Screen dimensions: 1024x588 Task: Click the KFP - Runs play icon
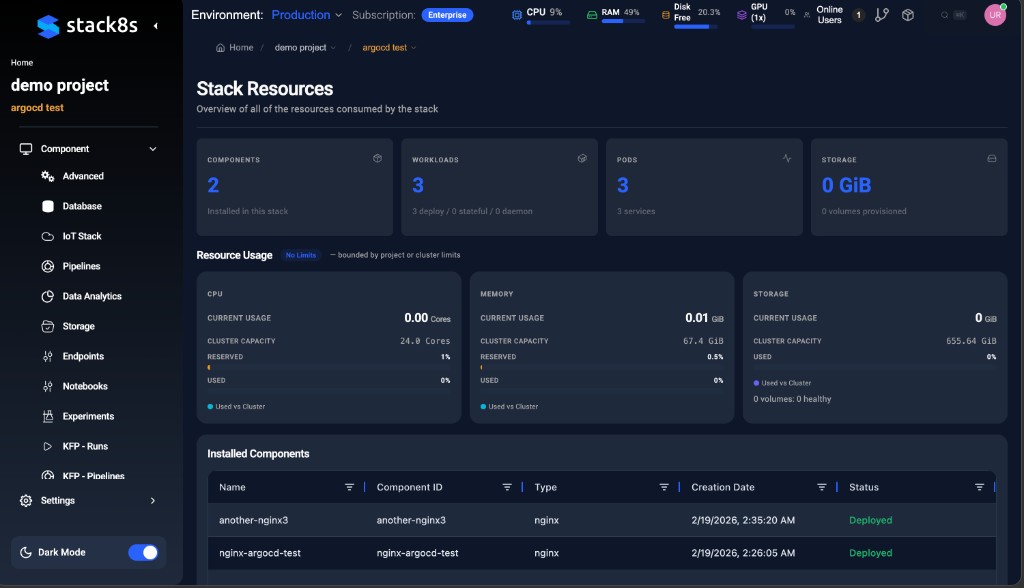coord(48,446)
